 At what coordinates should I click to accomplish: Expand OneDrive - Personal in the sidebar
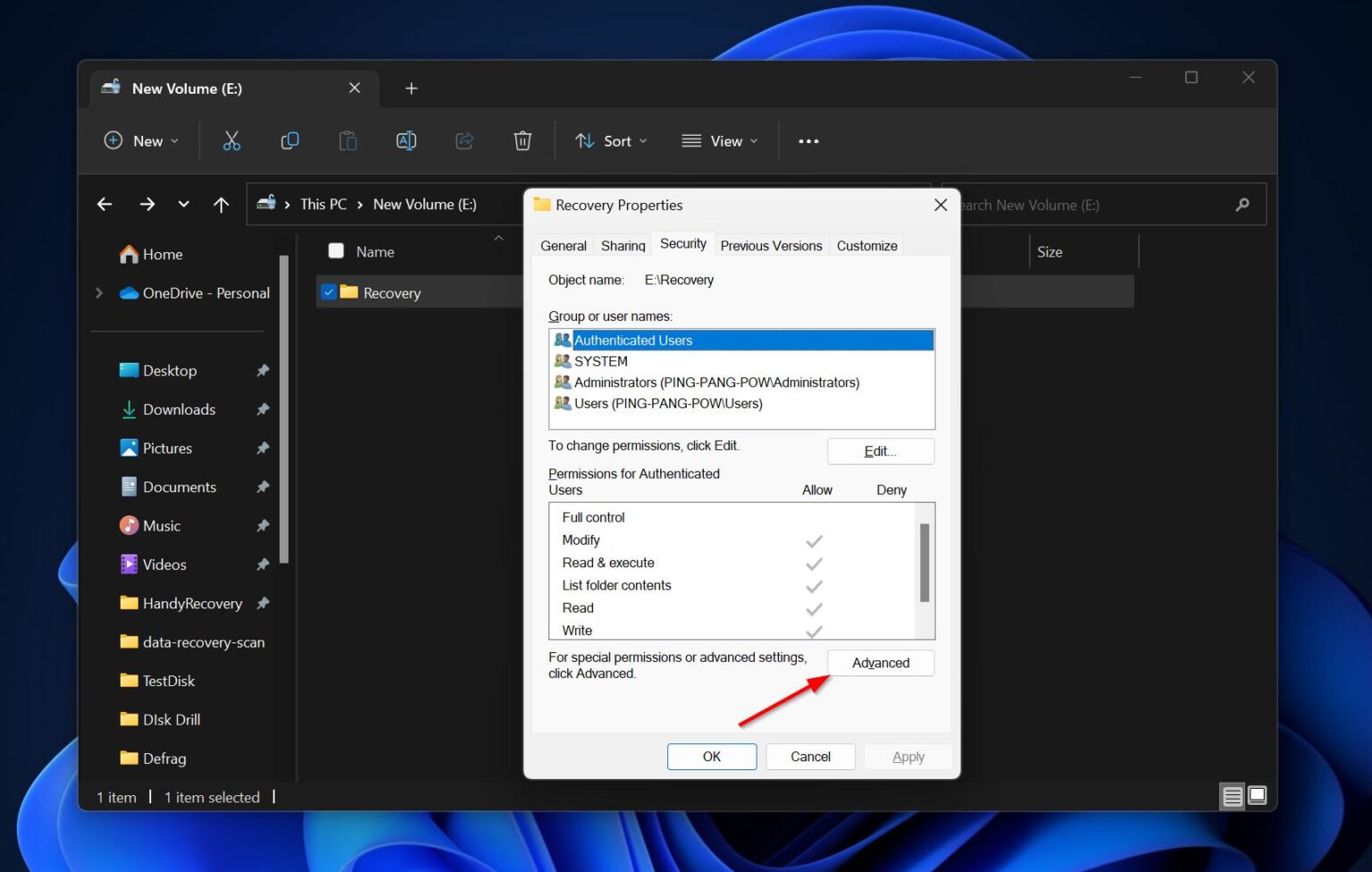tap(98, 292)
